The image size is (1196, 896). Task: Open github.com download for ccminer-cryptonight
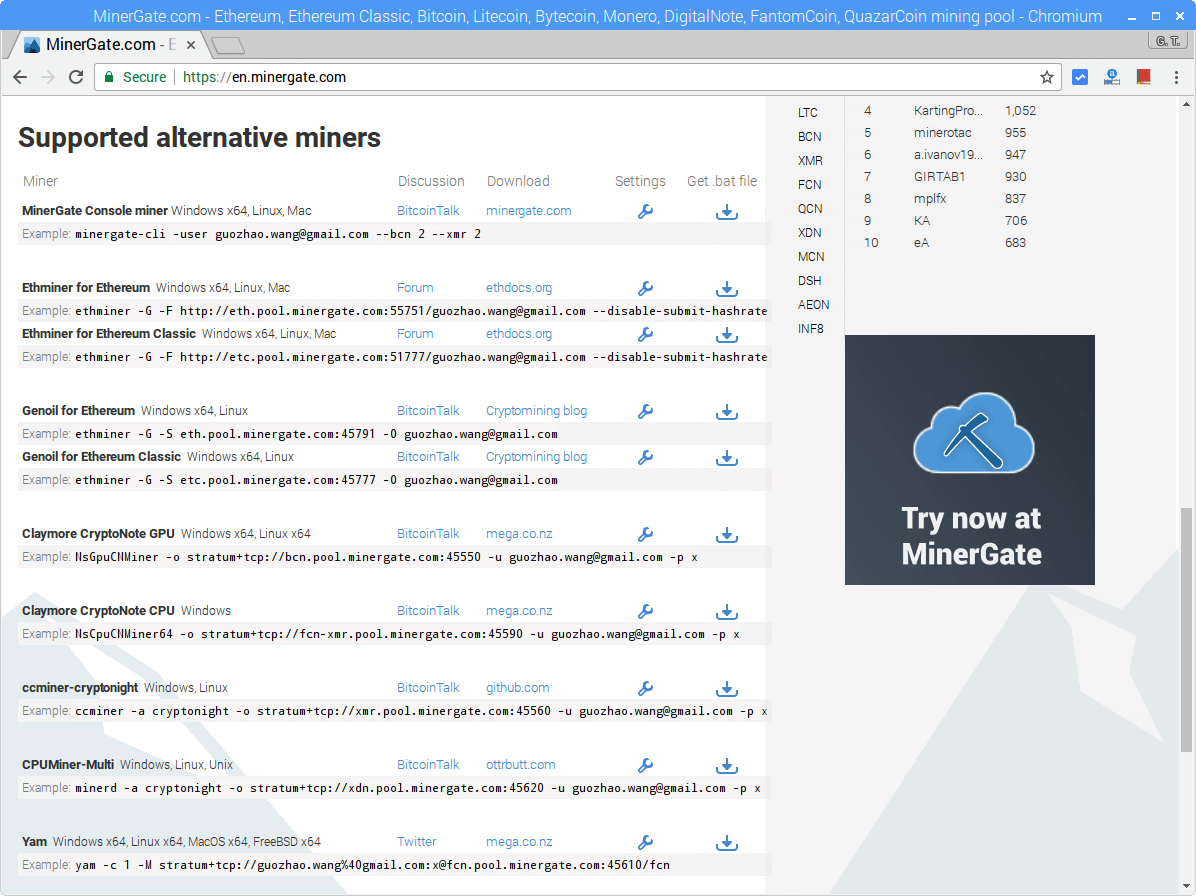click(x=517, y=688)
